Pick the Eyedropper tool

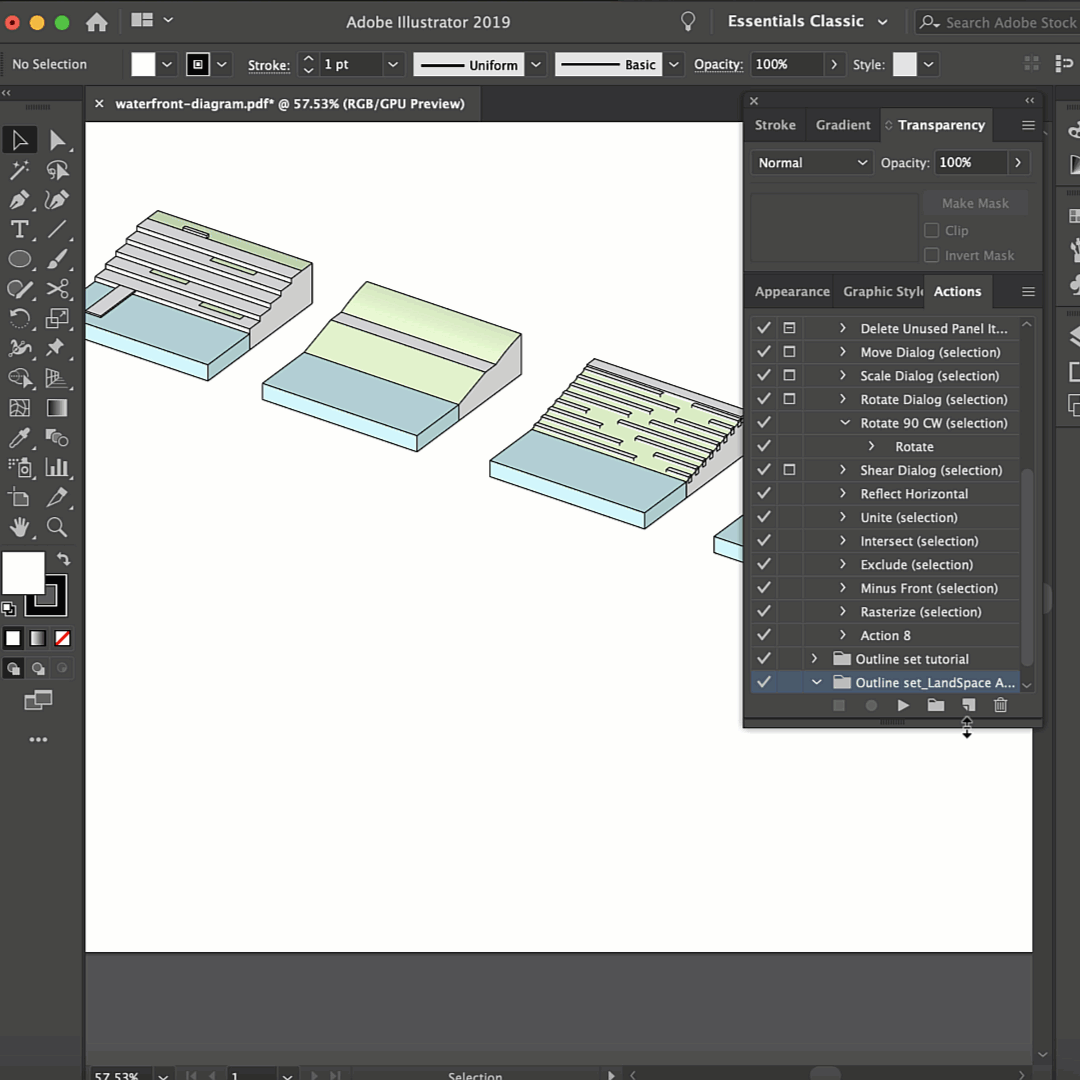click(x=19, y=438)
